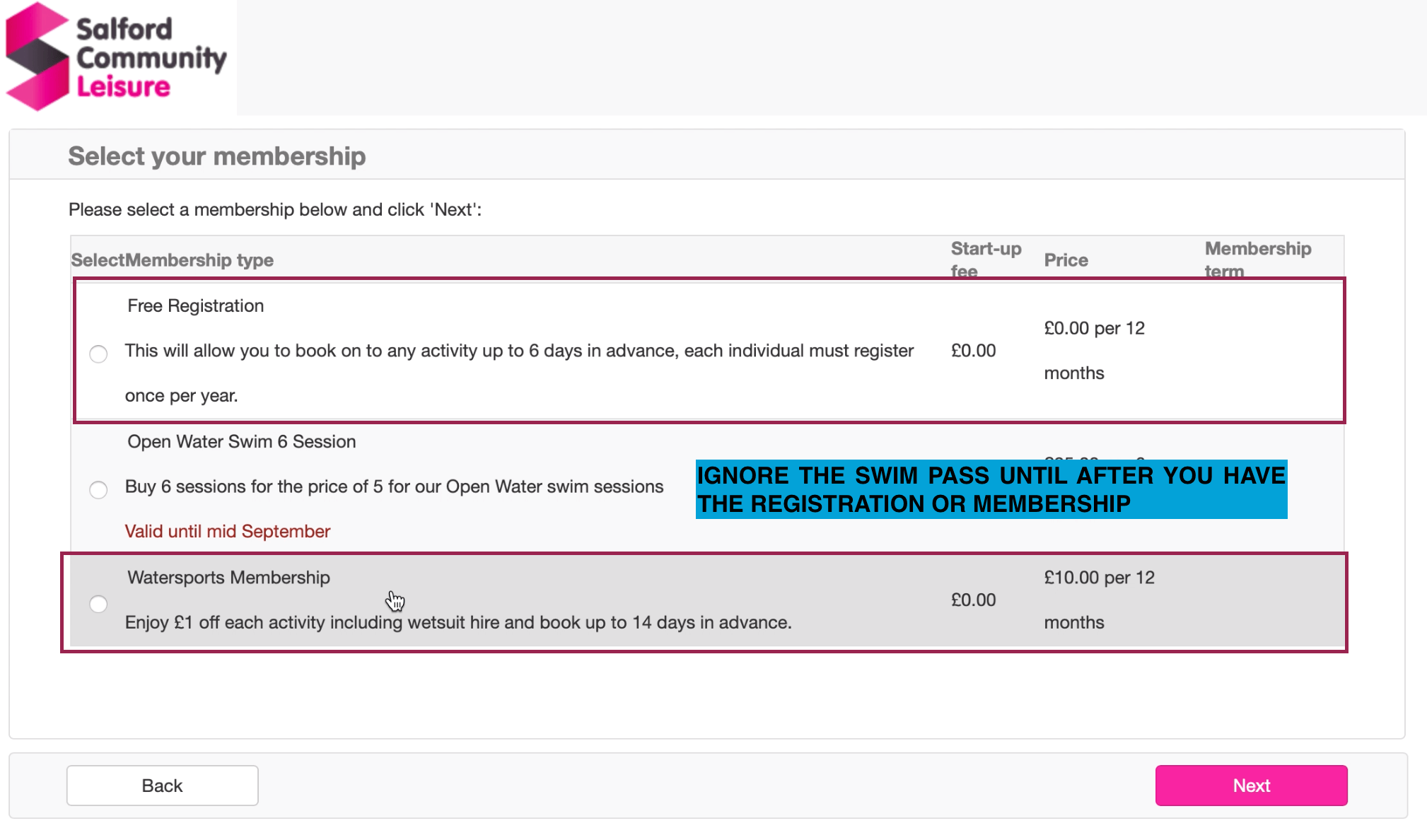
Task: Click the Open Water Swim 6 Session title
Action: click(x=241, y=441)
